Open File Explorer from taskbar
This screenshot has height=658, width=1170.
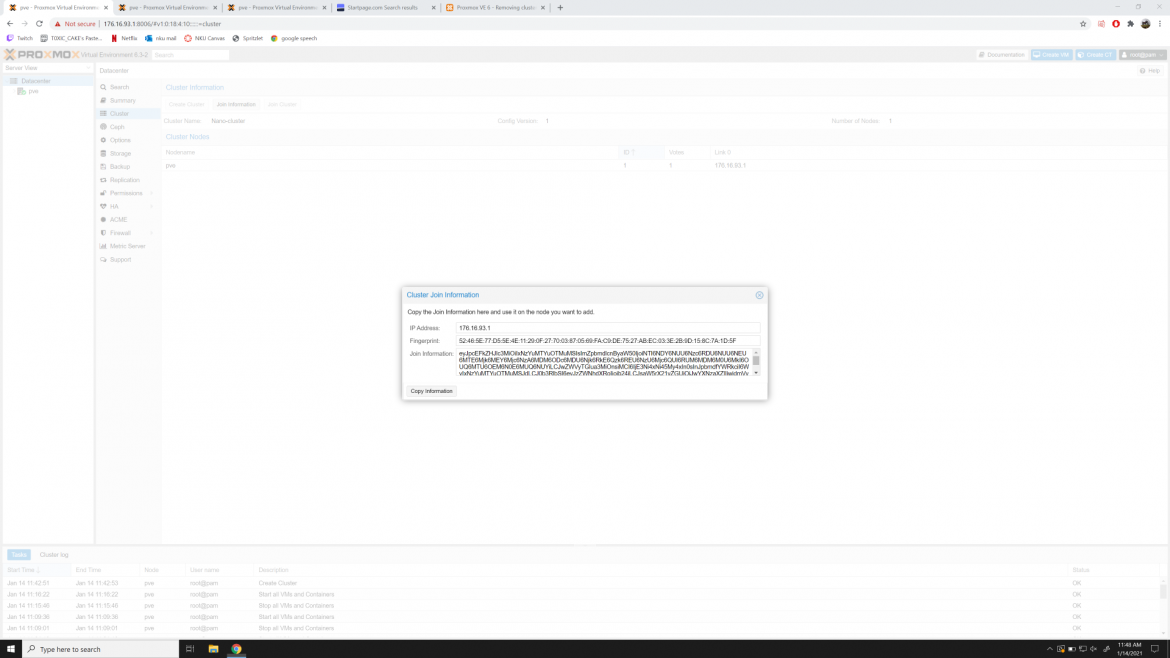[213, 649]
